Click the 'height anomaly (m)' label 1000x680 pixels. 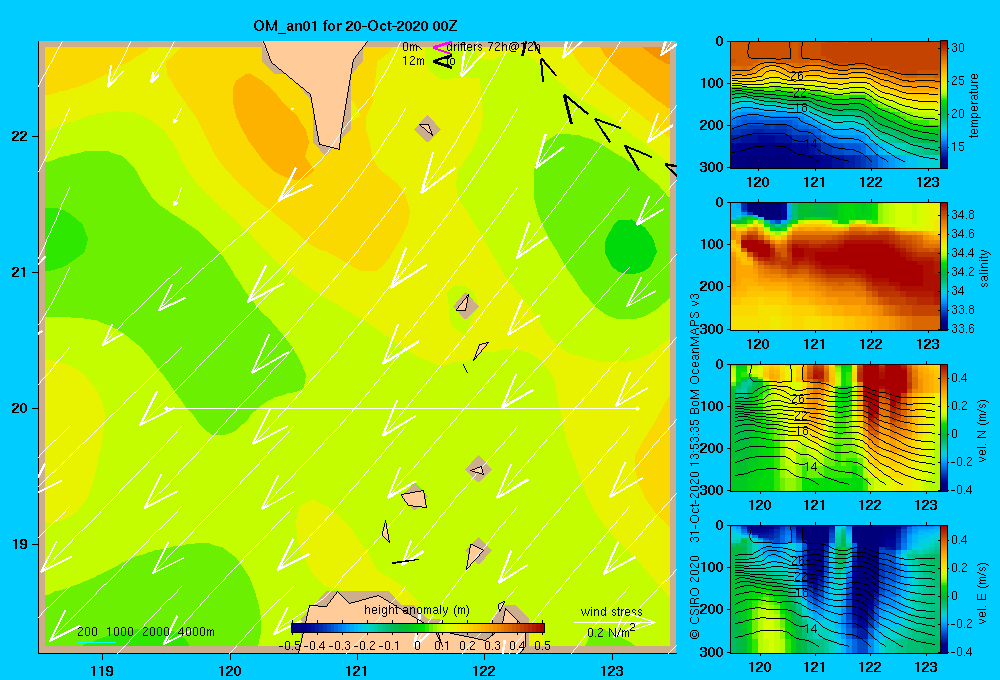416,610
